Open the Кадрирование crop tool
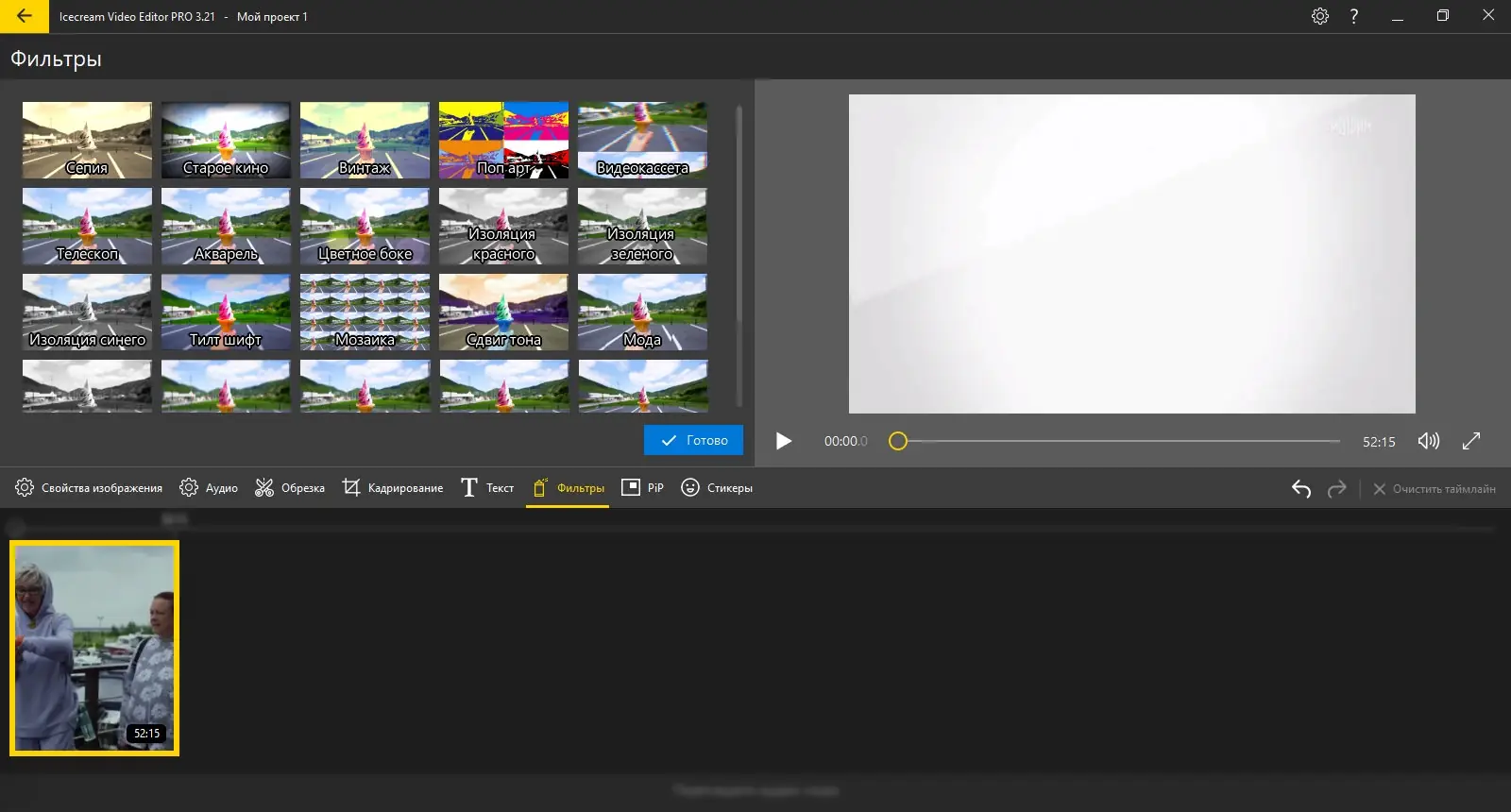 [393, 488]
